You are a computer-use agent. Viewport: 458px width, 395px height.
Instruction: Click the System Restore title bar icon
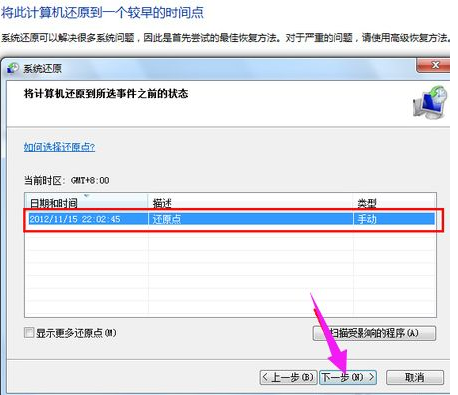click(13, 68)
